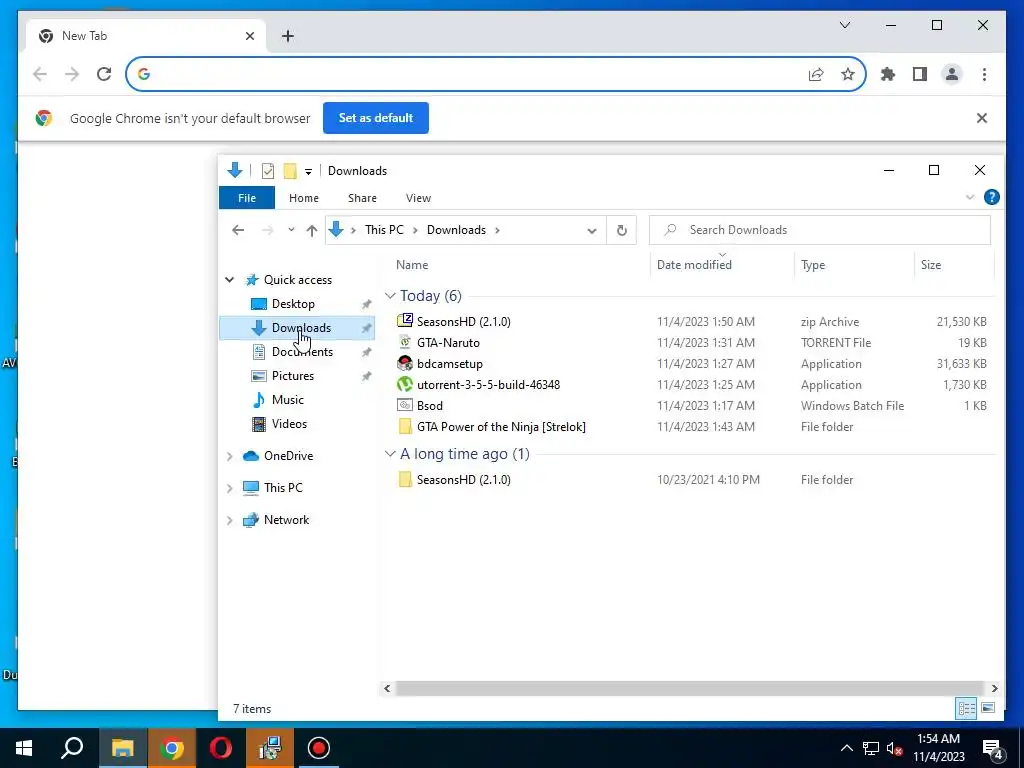
Task: Expand the Network tree node
Action: pyautogui.click(x=229, y=520)
